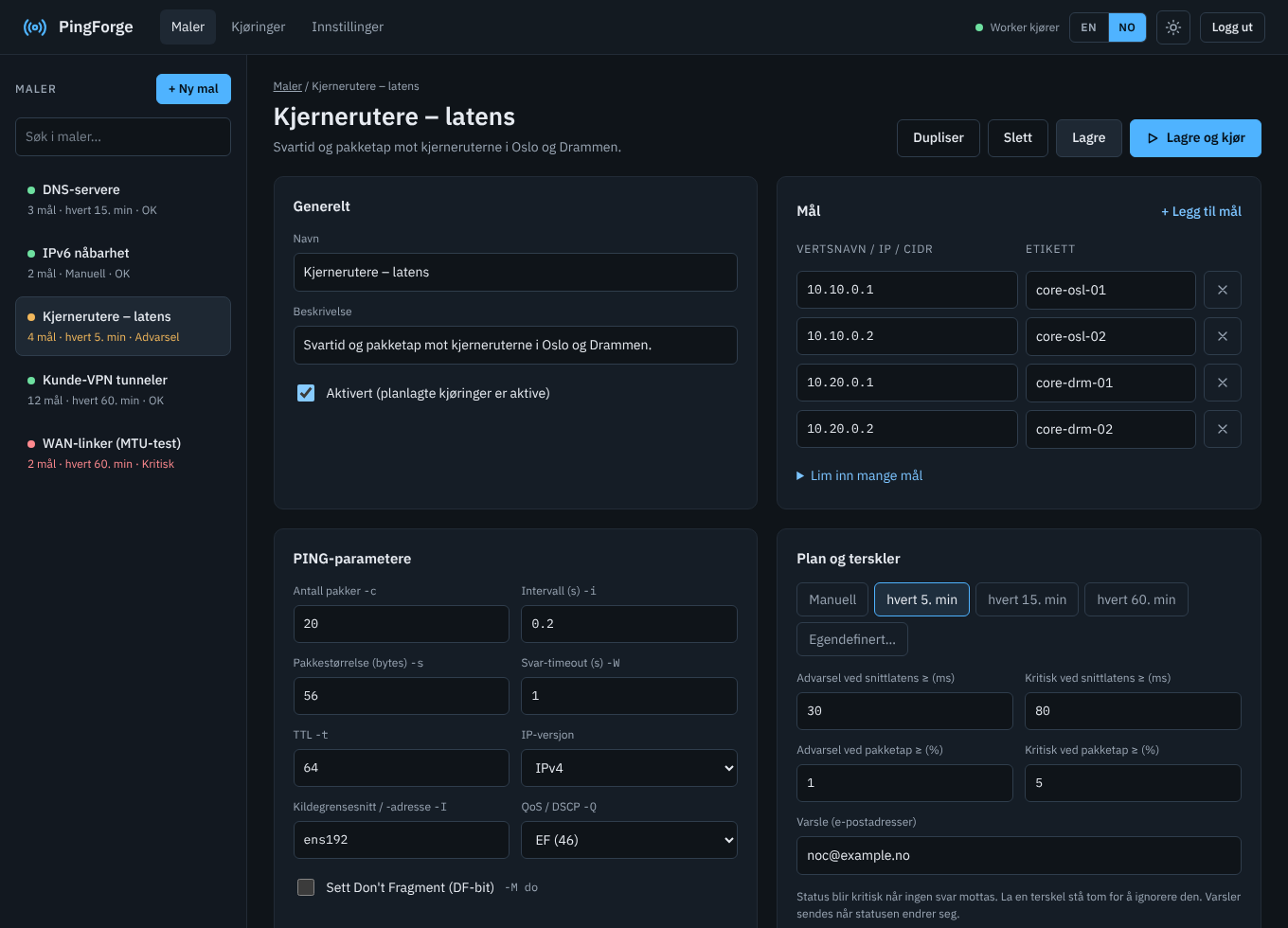Open the Kjøringer tab
The width and height of the screenshot is (1288, 928).
[x=259, y=27]
